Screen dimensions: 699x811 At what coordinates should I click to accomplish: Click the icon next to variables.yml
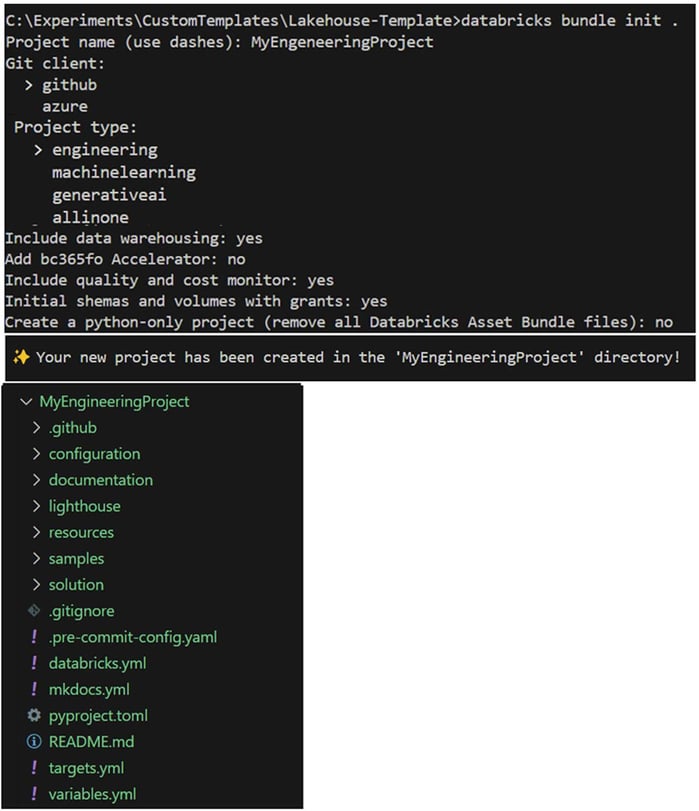click(x=33, y=794)
